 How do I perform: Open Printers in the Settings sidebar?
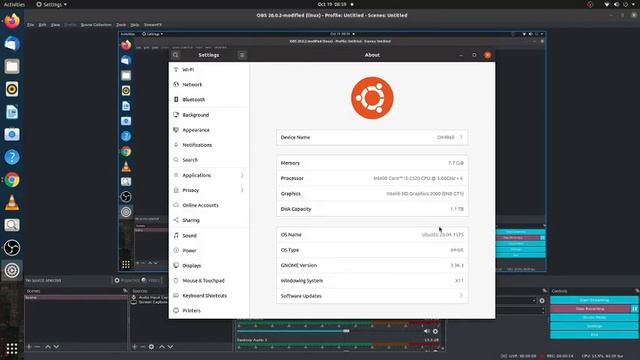(x=209, y=311)
